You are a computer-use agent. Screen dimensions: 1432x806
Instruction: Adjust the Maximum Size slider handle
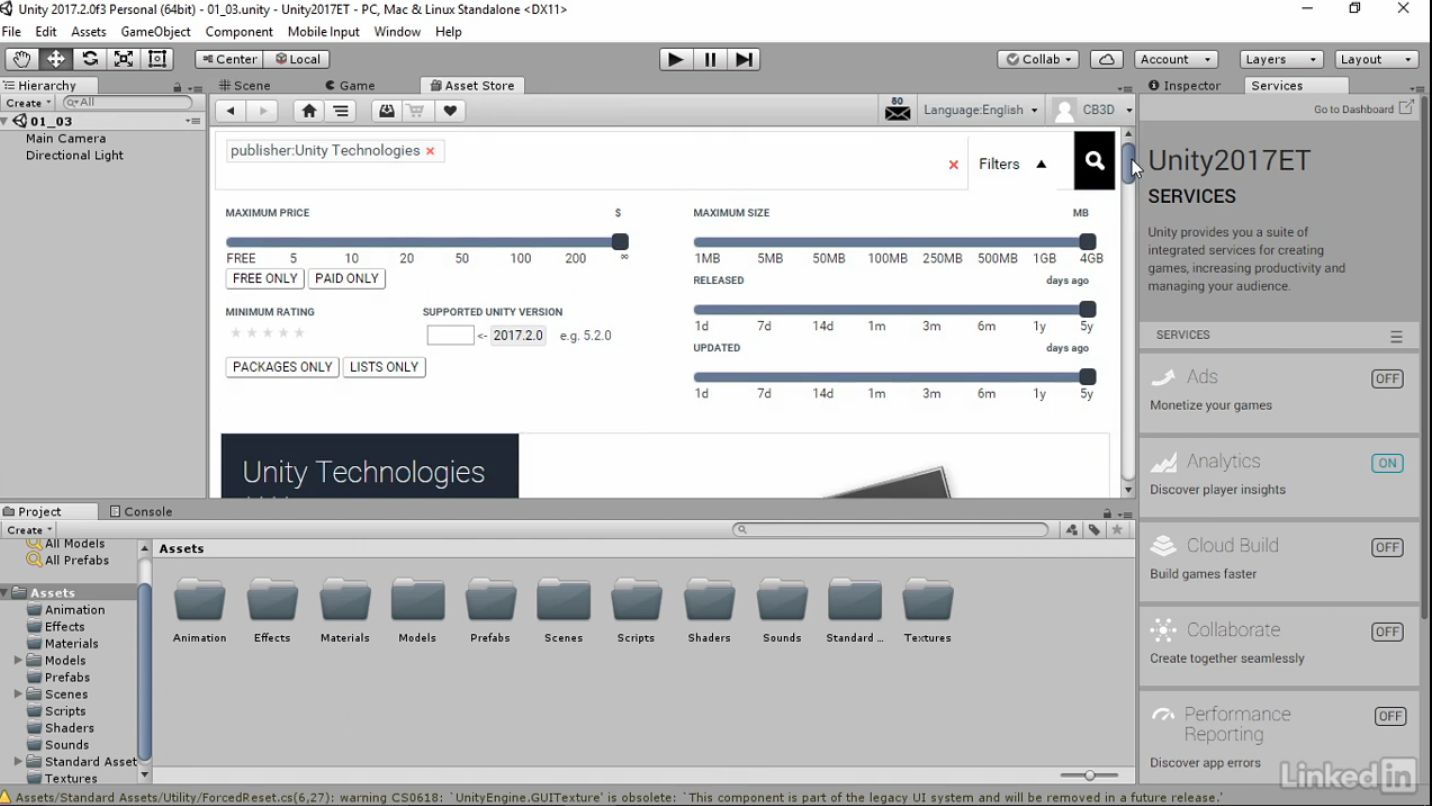tap(1088, 242)
